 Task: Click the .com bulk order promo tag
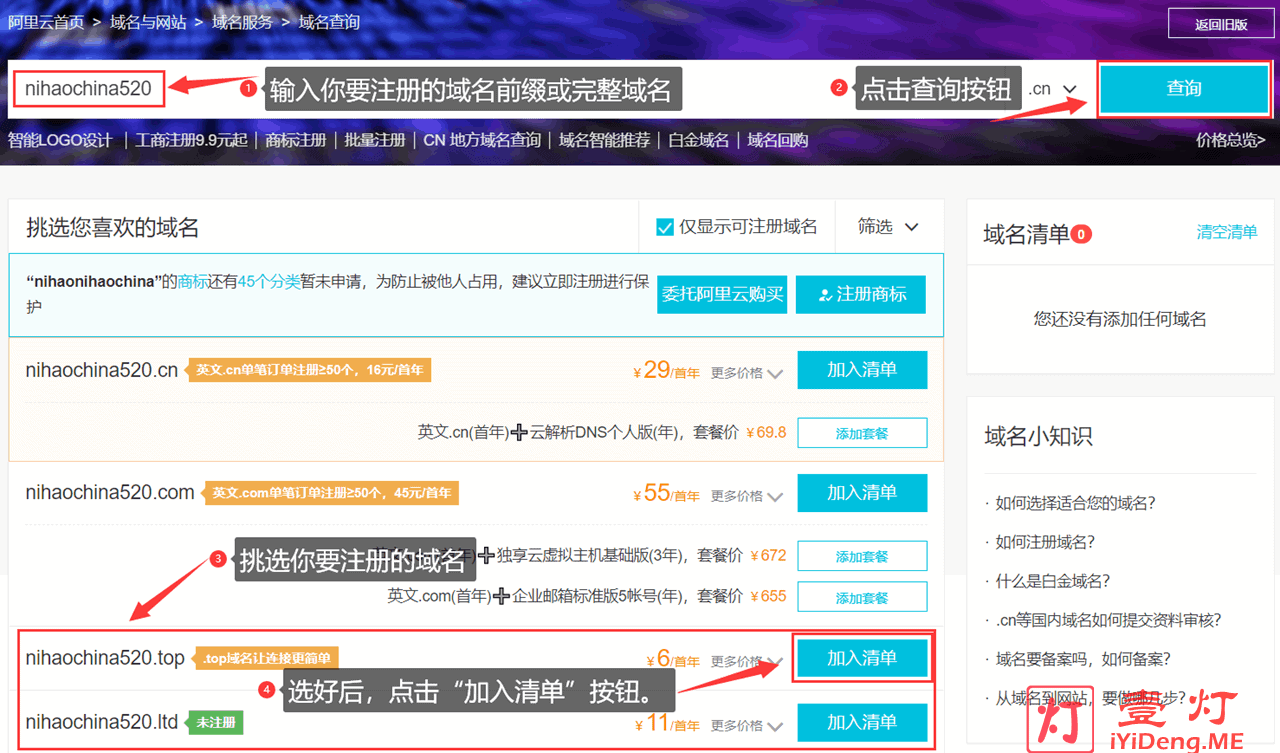[332, 493]
